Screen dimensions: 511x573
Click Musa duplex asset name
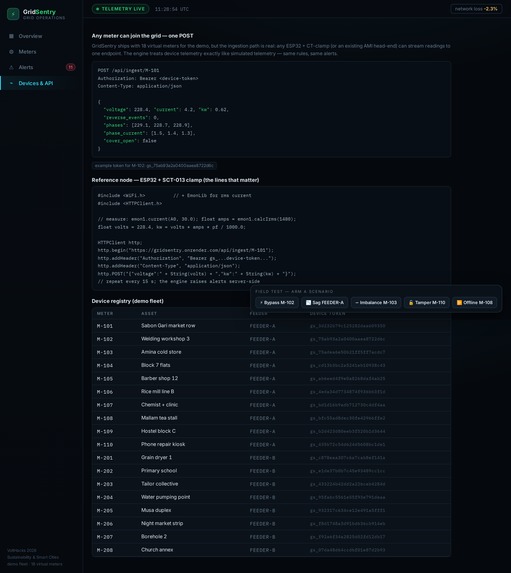click(156, 510)
